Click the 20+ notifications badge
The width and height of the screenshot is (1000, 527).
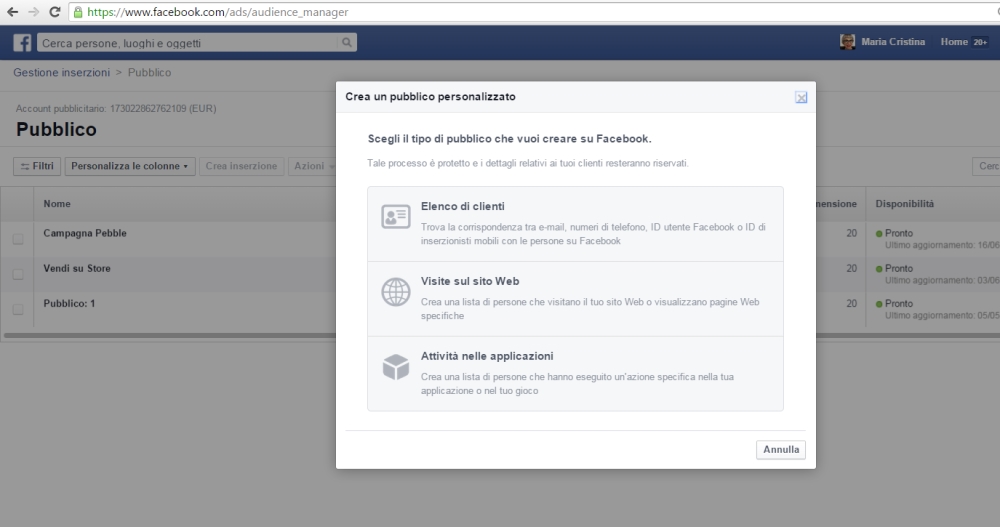[x=980, y=42]
